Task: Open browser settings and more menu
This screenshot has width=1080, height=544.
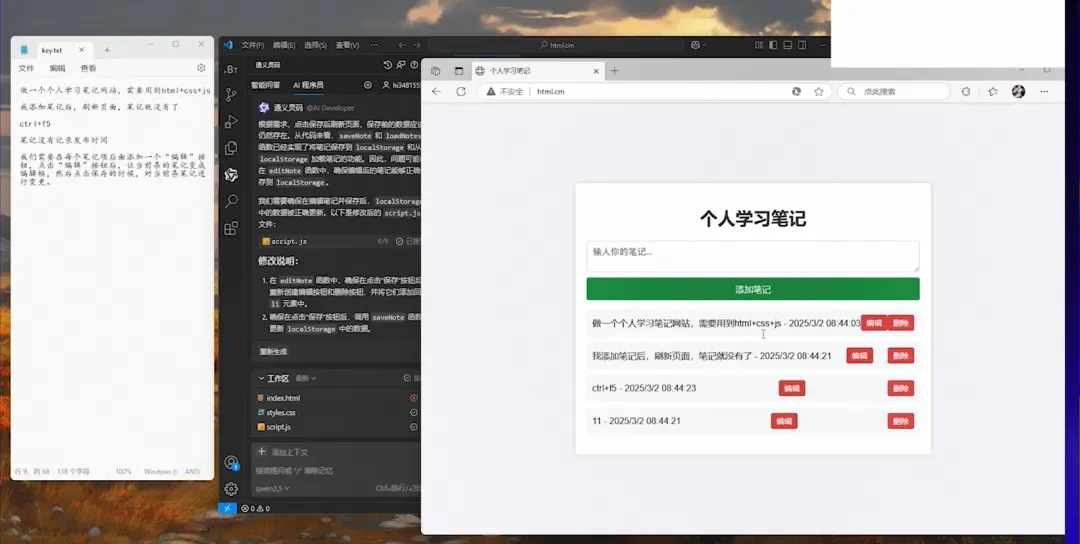Action: tap(1044, 91)
